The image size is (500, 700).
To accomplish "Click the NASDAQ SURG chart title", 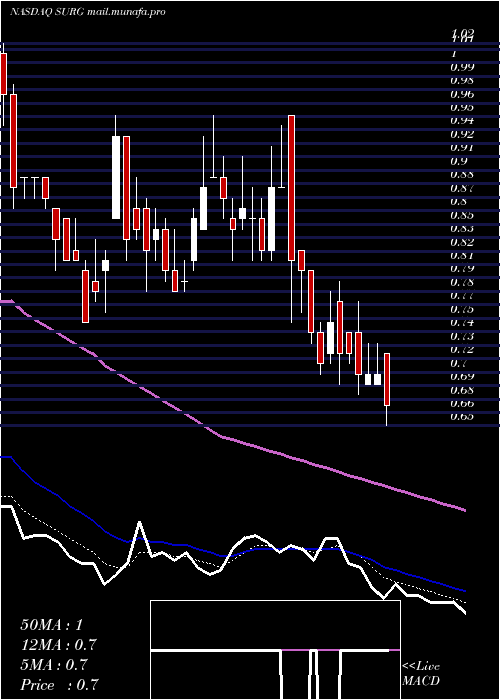I will [88, 12].
